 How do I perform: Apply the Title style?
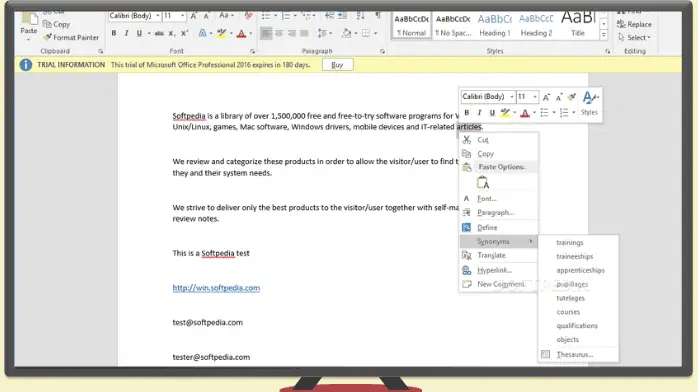tap(578, 26)
